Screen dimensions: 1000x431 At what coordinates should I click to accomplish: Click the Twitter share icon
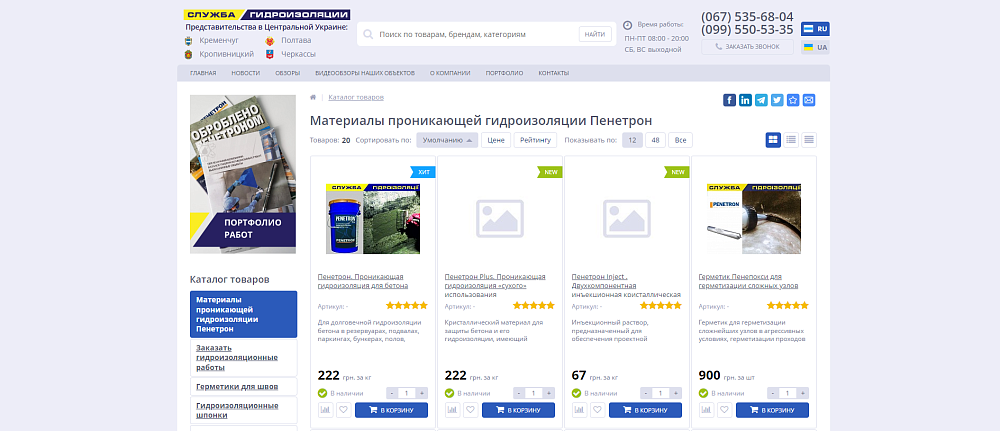pos(777,100)
